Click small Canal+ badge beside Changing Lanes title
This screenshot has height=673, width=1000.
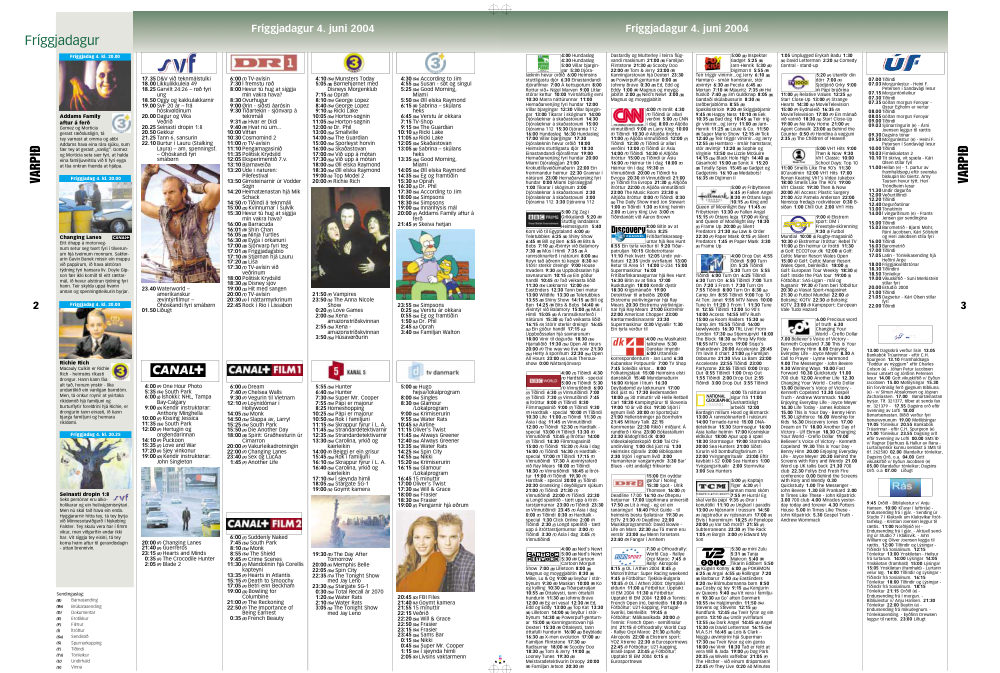click(121, 237)
